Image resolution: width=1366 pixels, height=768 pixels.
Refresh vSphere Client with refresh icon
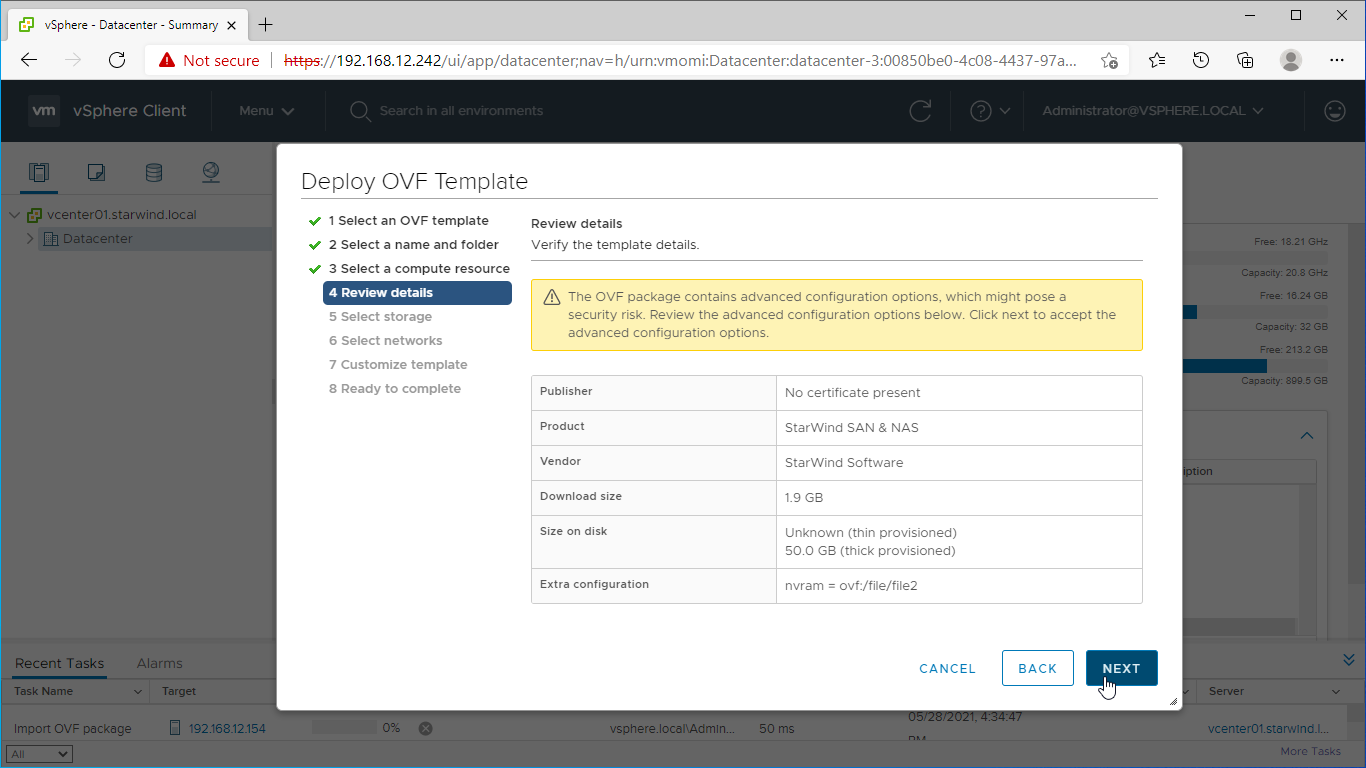(920, 111)
